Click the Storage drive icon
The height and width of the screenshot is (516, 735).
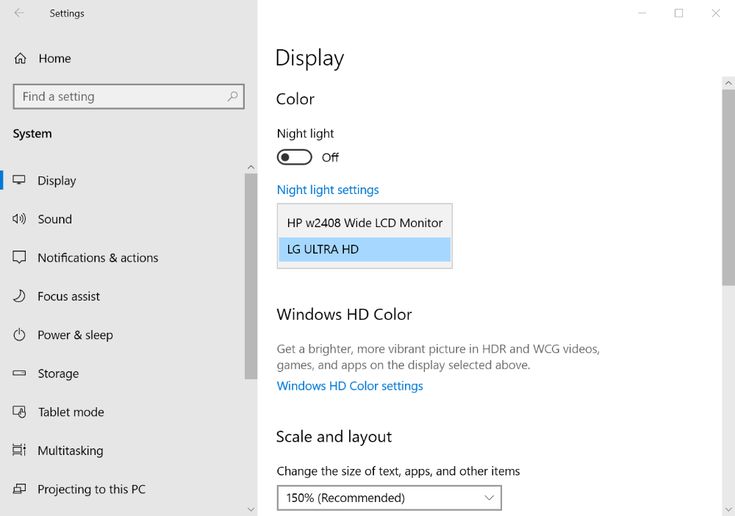[x=19, y=373]
